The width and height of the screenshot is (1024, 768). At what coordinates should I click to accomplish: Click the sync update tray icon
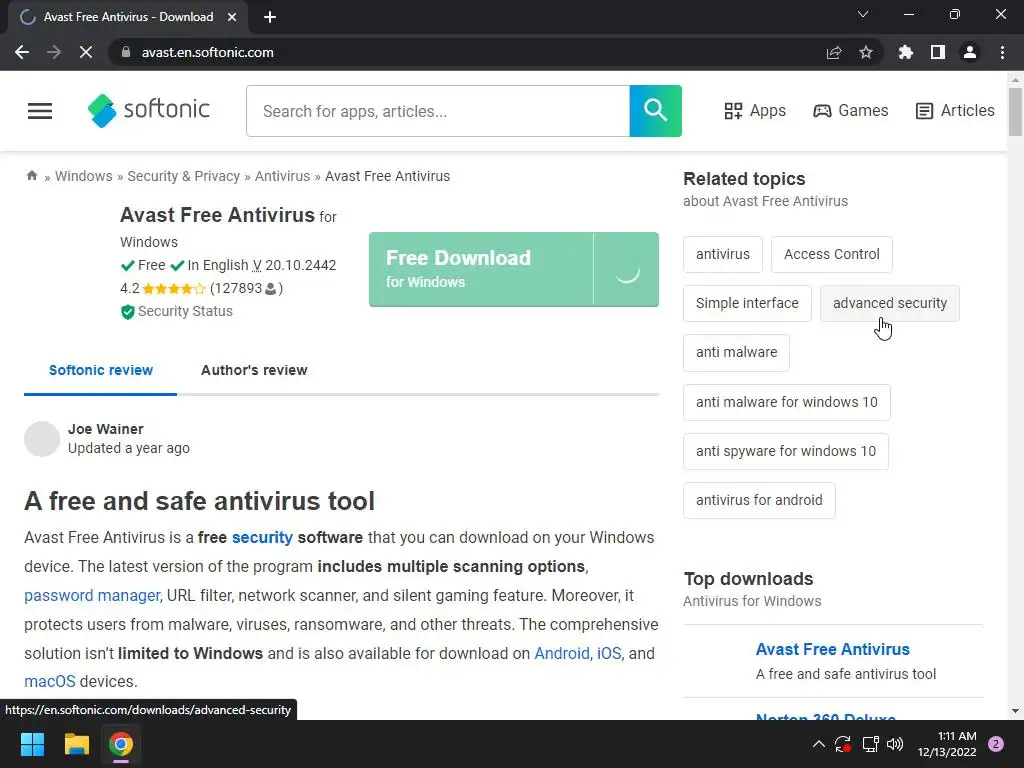coord(843,744)
